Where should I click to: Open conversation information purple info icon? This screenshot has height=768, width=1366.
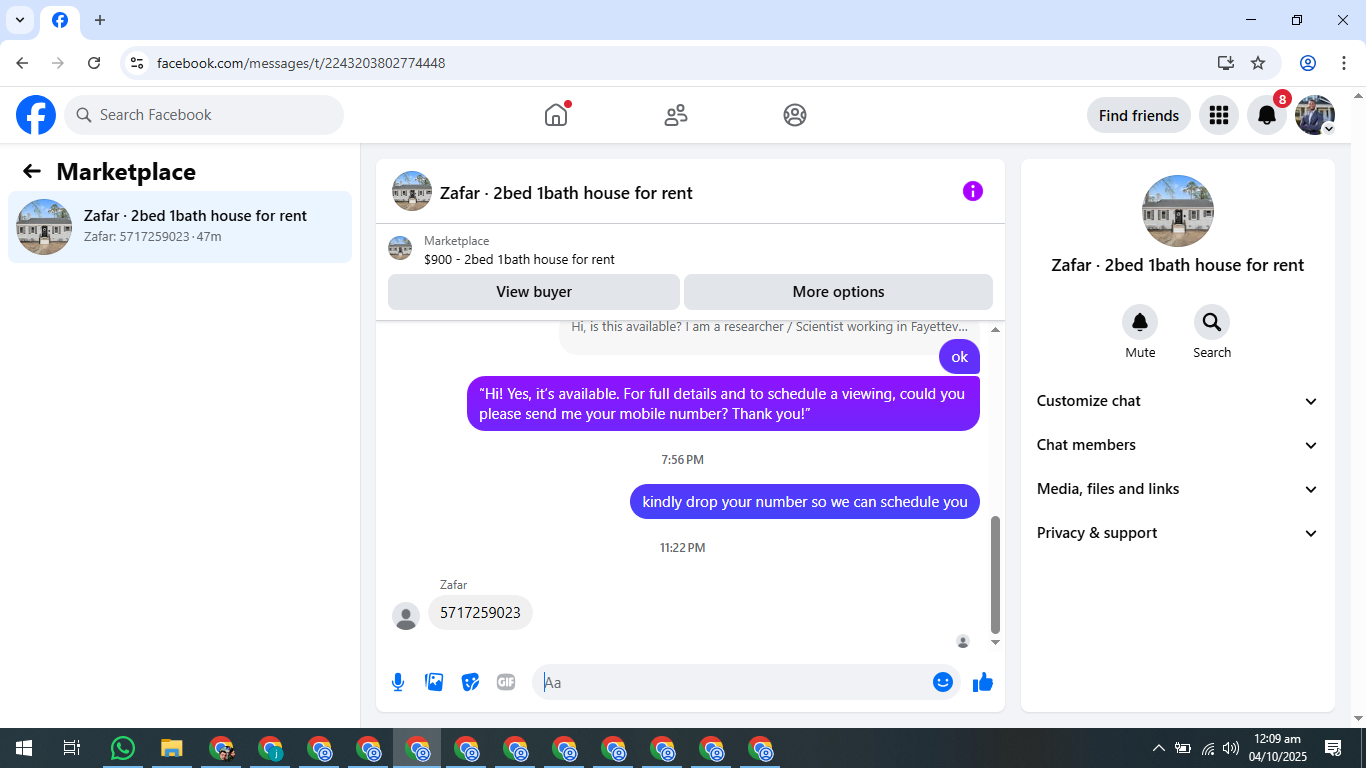pyautogui.click(x=973, y=191)
